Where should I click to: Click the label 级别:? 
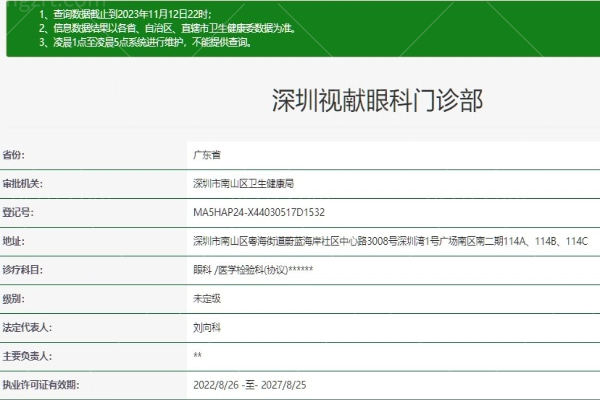tap(13, 299)
